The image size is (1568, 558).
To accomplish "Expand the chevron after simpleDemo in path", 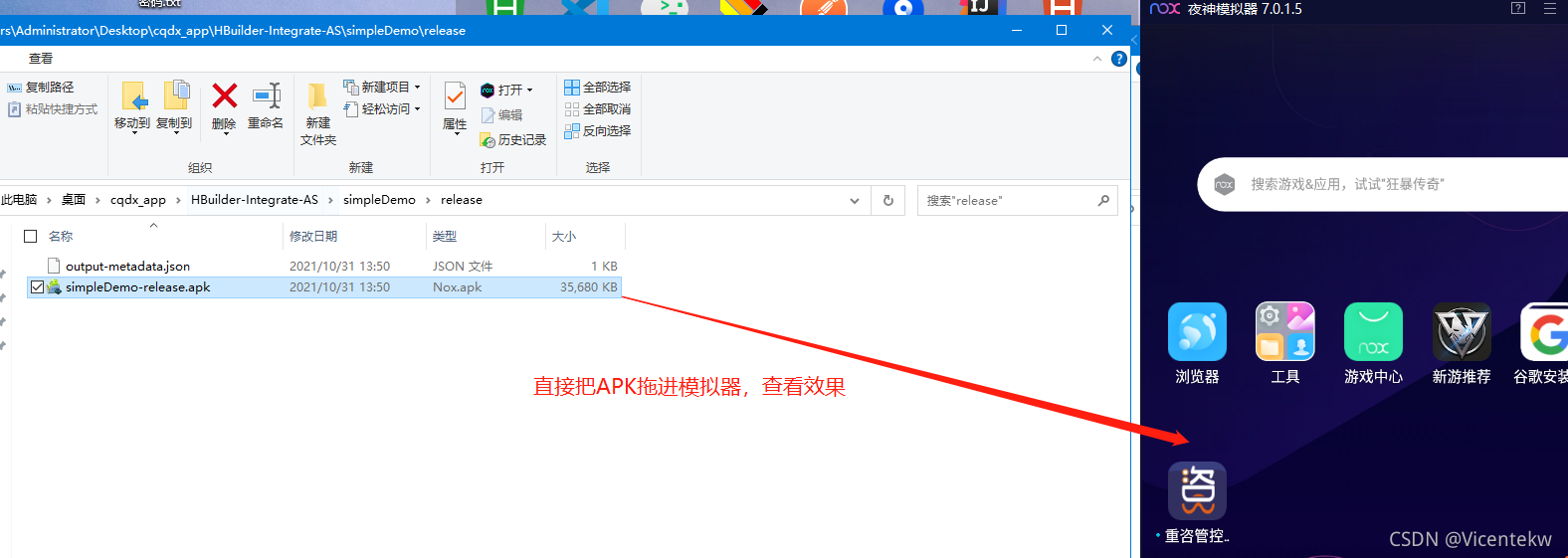I will tap(428, 201).
